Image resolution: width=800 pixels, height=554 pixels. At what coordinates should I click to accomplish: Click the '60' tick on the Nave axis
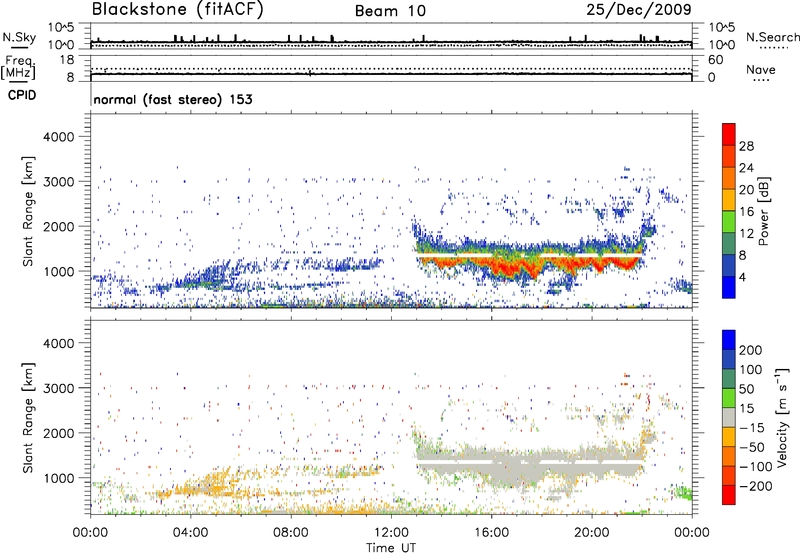pyautogui.click(x=715, y=60)
